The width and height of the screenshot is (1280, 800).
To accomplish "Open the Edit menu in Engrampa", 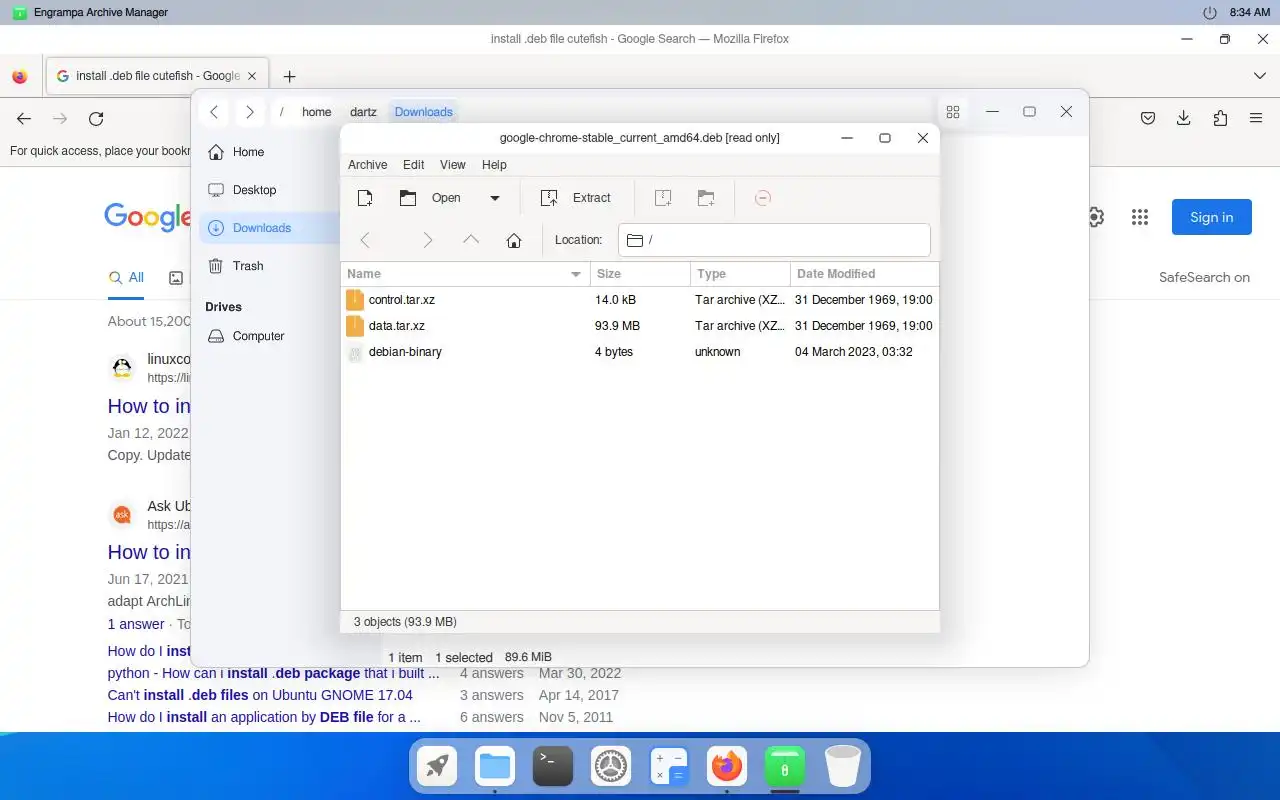I will (x=414, y=165).
